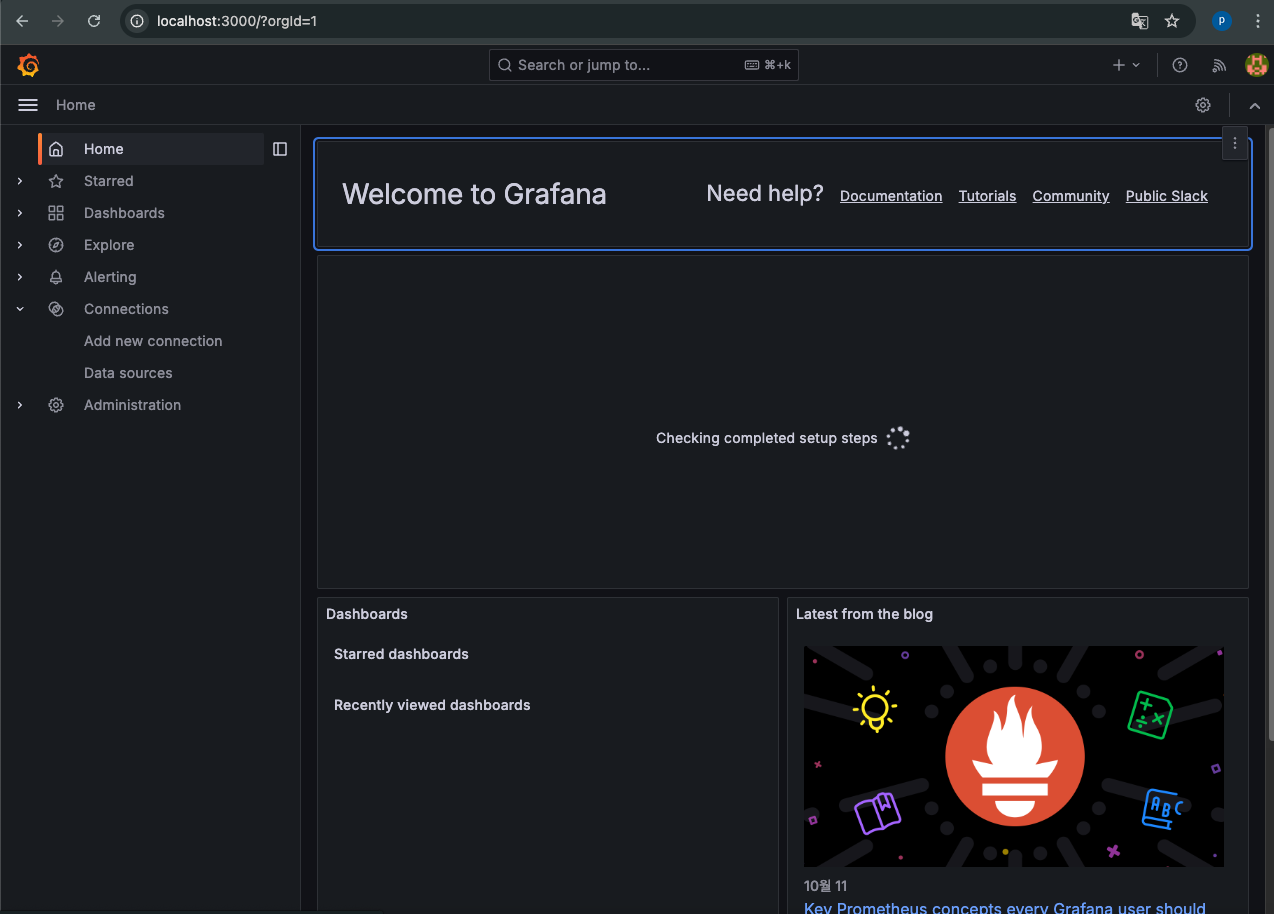Click the Alerting bell icon in sidebar
Image resolution: width=1274 pixels, height=914 pixels.
click(56, 277)
